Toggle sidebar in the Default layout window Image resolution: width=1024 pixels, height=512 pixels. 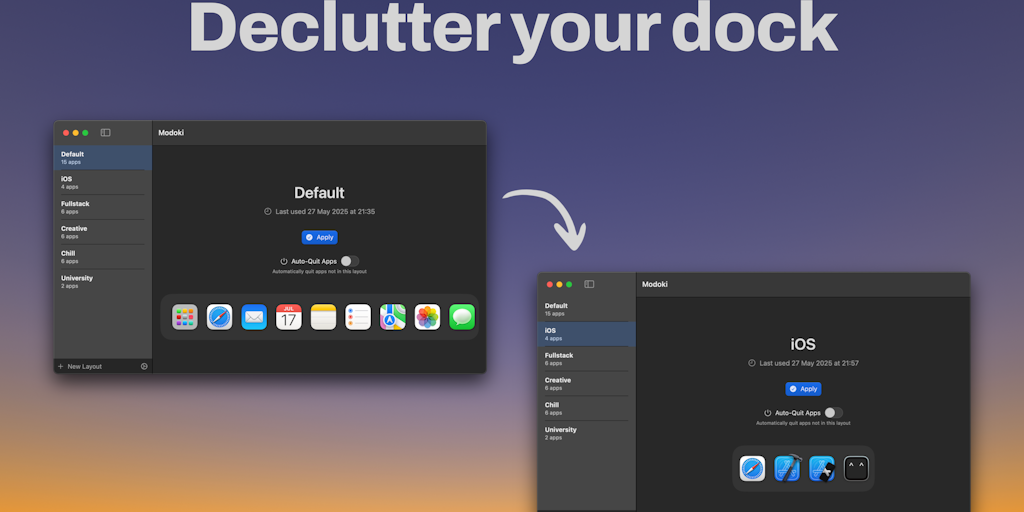105,133
